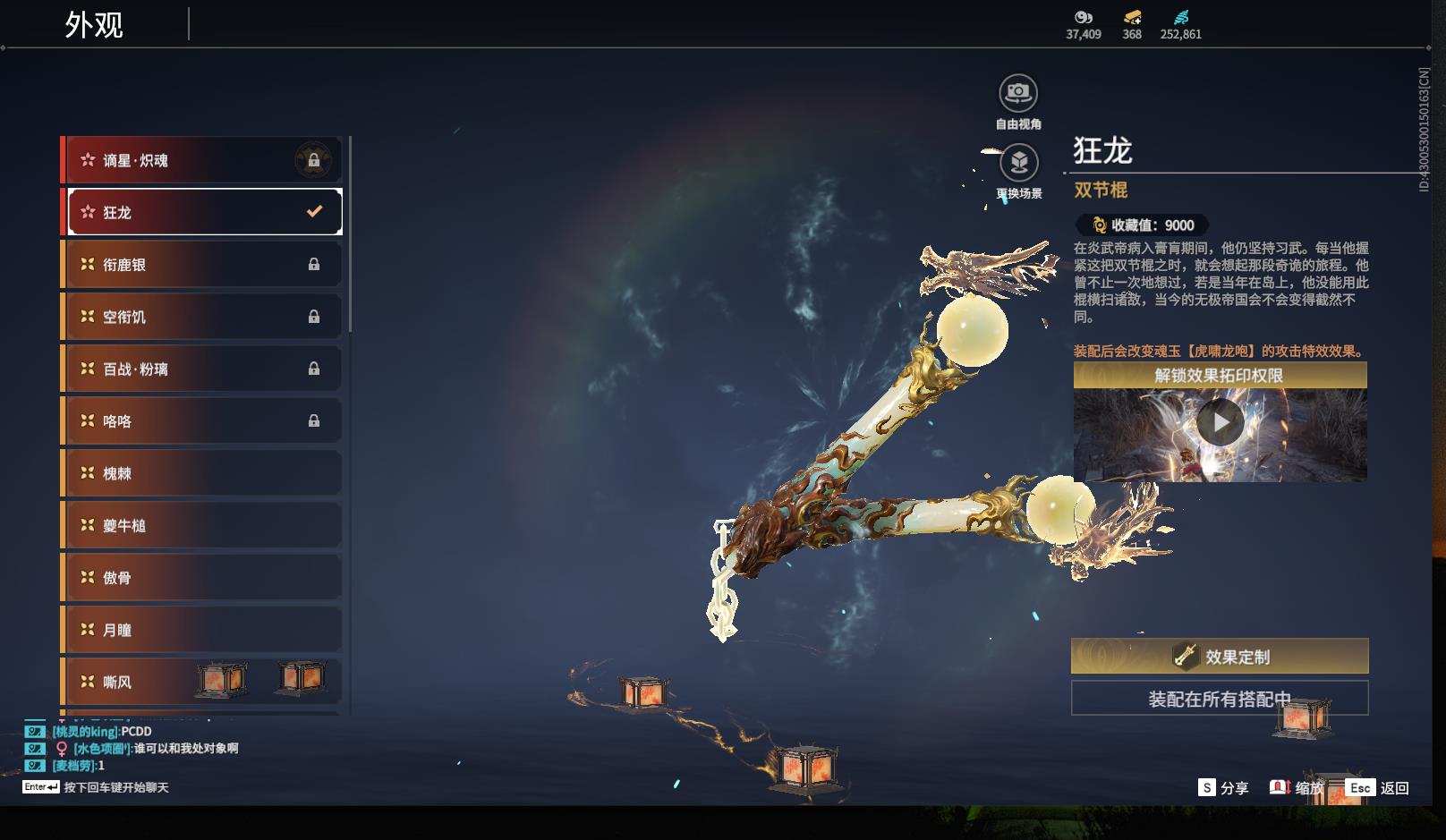1446x840 pixels.
Task: Select the 夔牛槌 skin
Action: tap(201, 525)
